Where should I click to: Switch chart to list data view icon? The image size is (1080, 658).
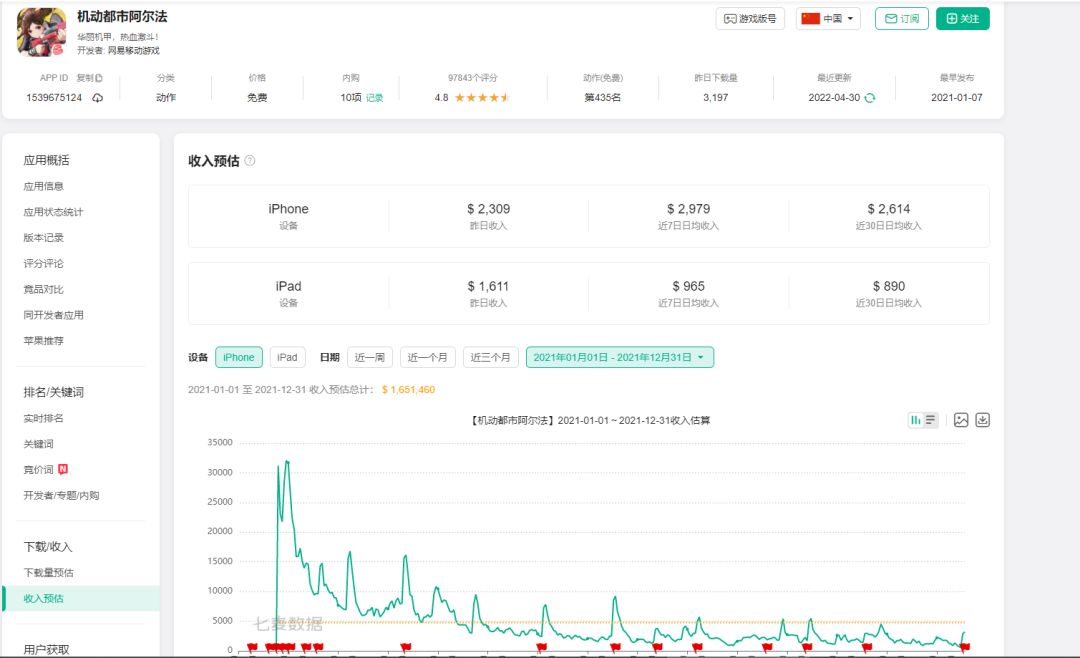point(931,420)
